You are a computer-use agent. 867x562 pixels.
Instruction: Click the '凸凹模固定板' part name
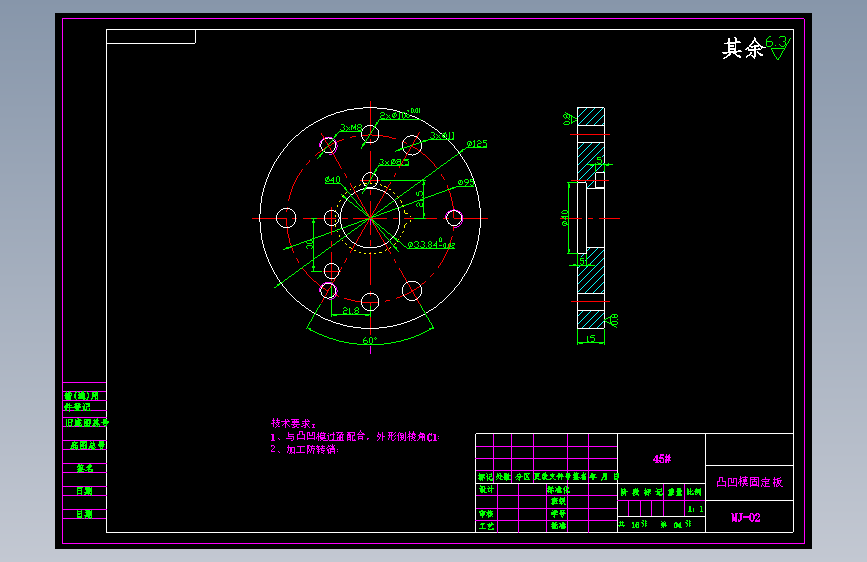(749, 482)
